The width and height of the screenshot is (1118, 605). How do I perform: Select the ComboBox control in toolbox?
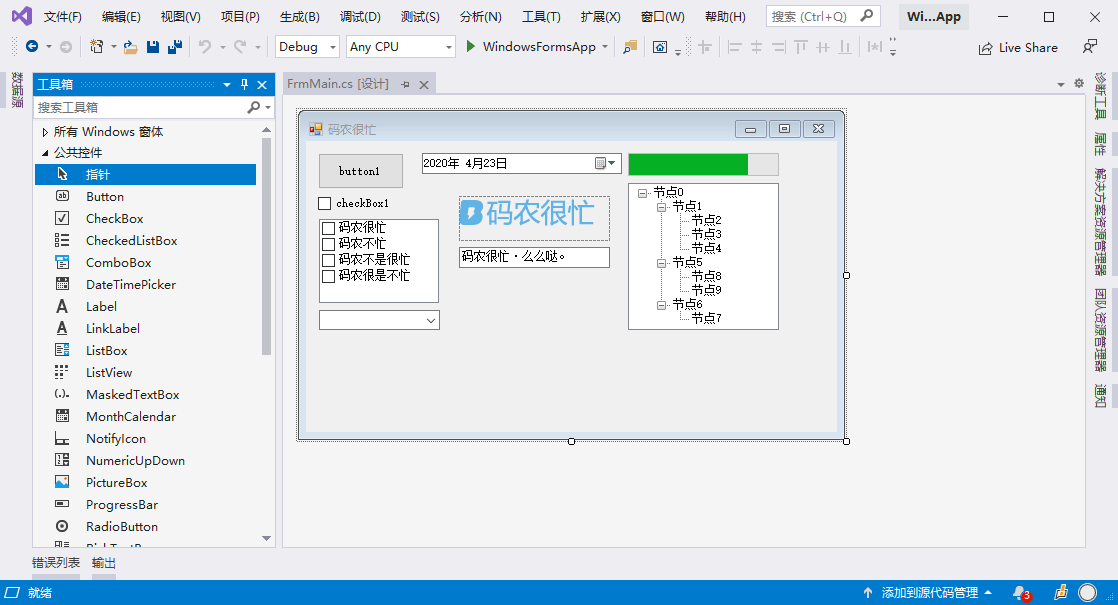pyautogui.click(x=145, y=263)
